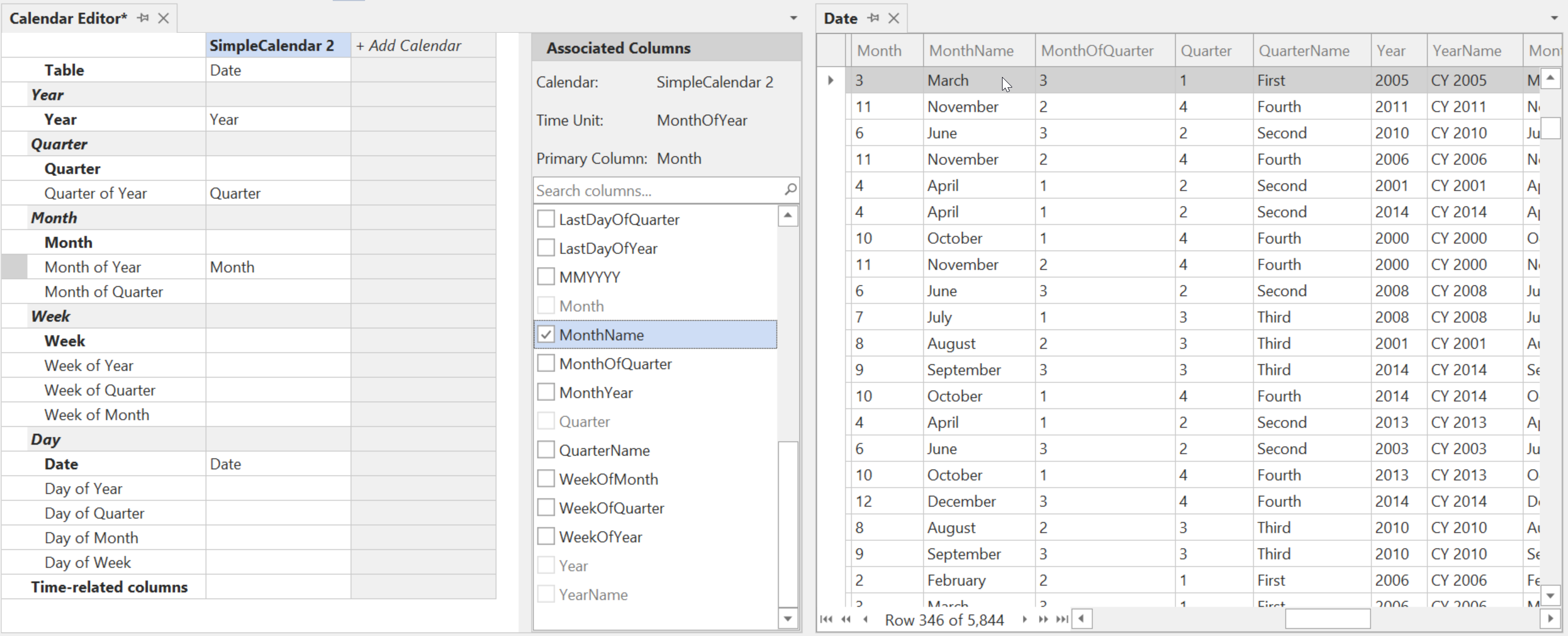
Task: Enable the MMYYYY column checkbox
Action: pyautogui.click(x=546, y=276)
